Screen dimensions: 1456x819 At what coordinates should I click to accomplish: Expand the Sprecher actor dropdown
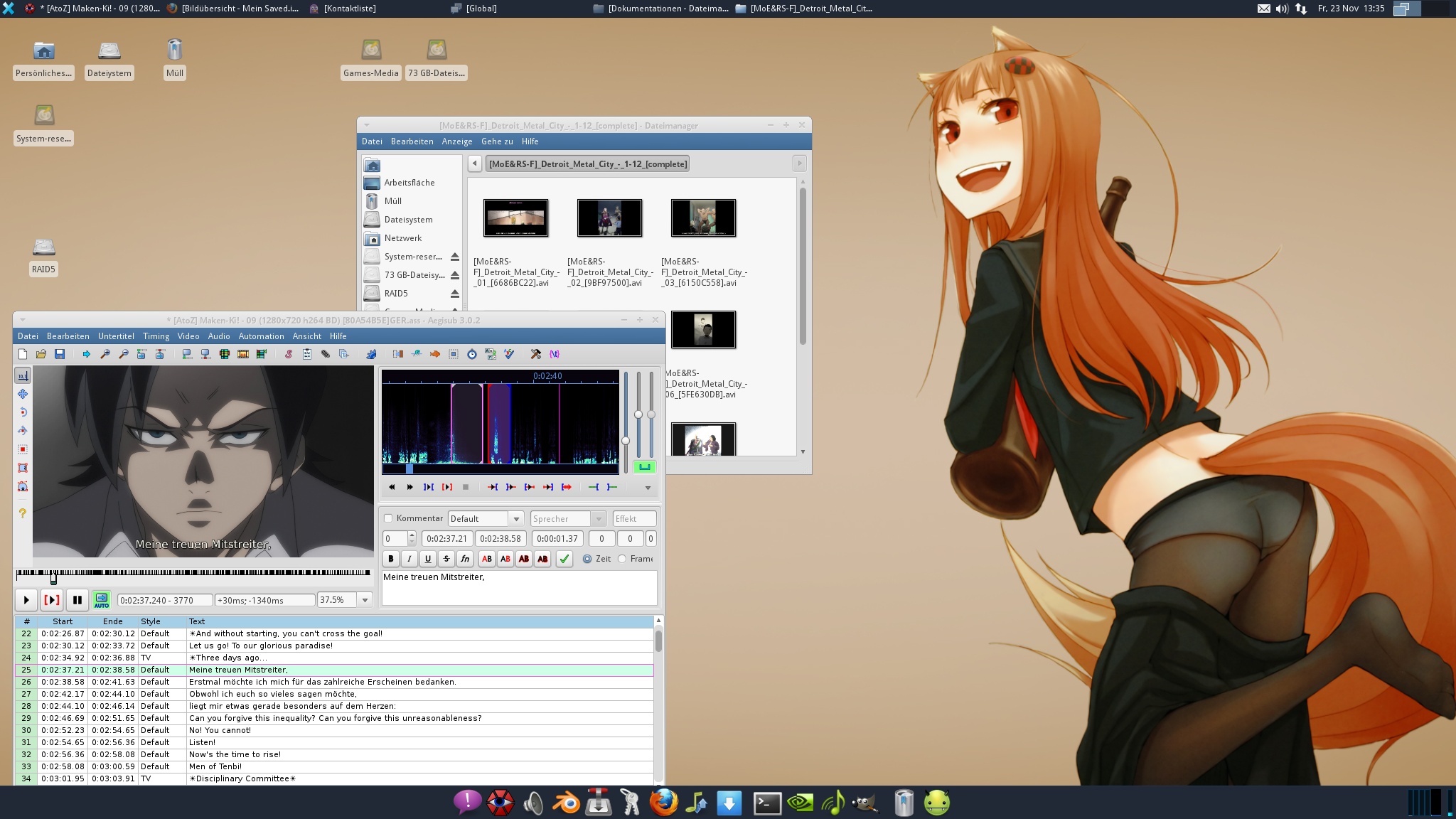[x=599, y=519]
